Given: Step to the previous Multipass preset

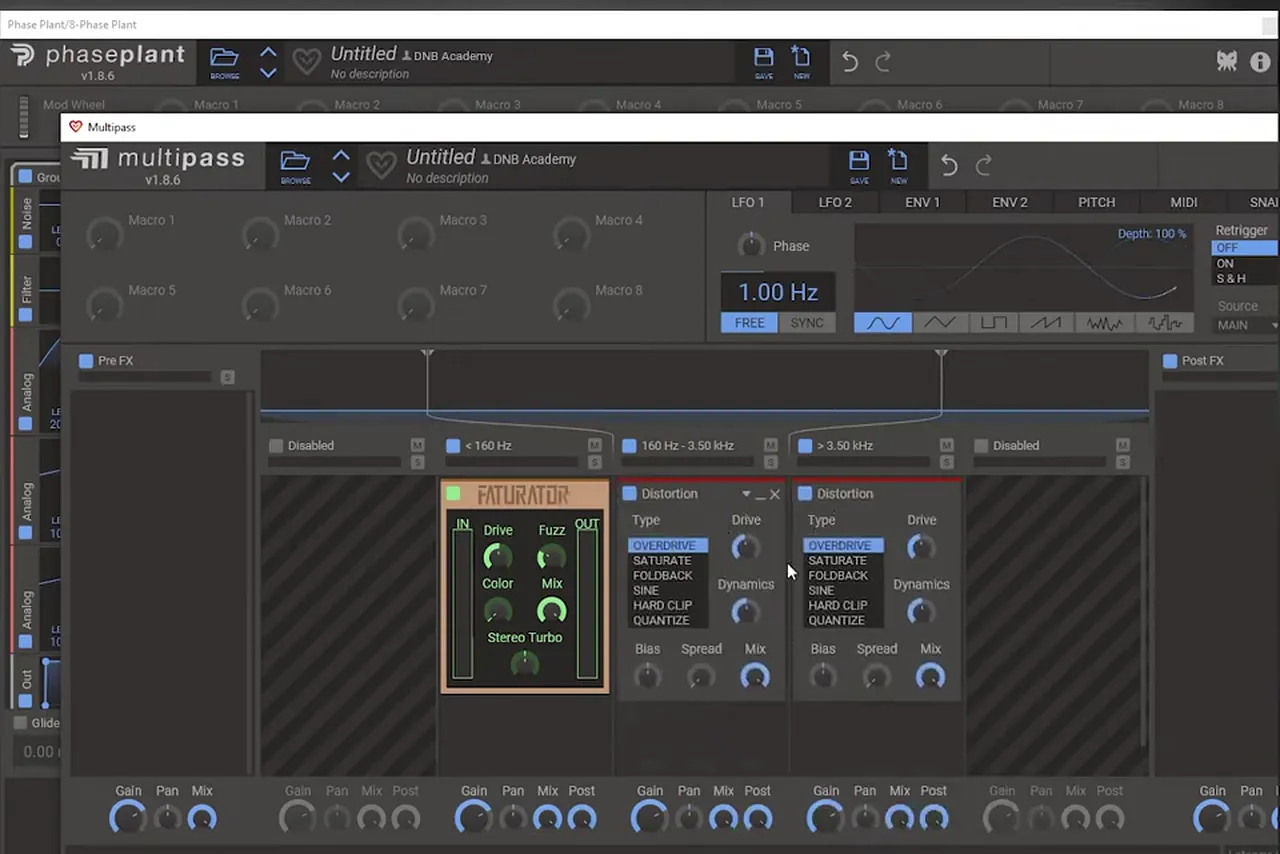Looking at the screenshot, I should (341, 156).
